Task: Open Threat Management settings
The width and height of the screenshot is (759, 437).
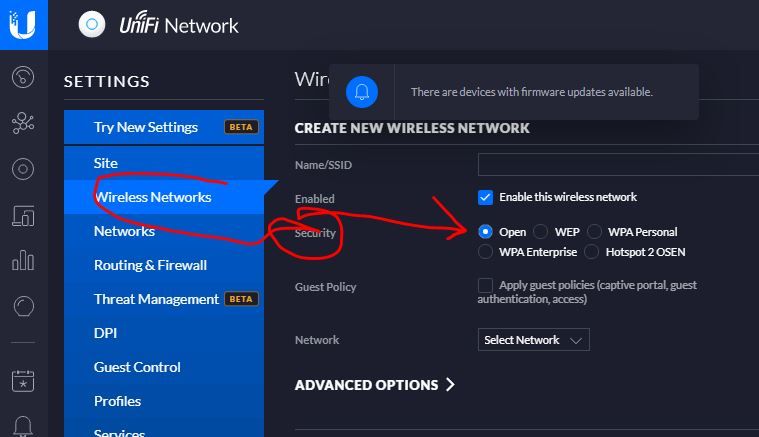Action: [x=156, y=299]
